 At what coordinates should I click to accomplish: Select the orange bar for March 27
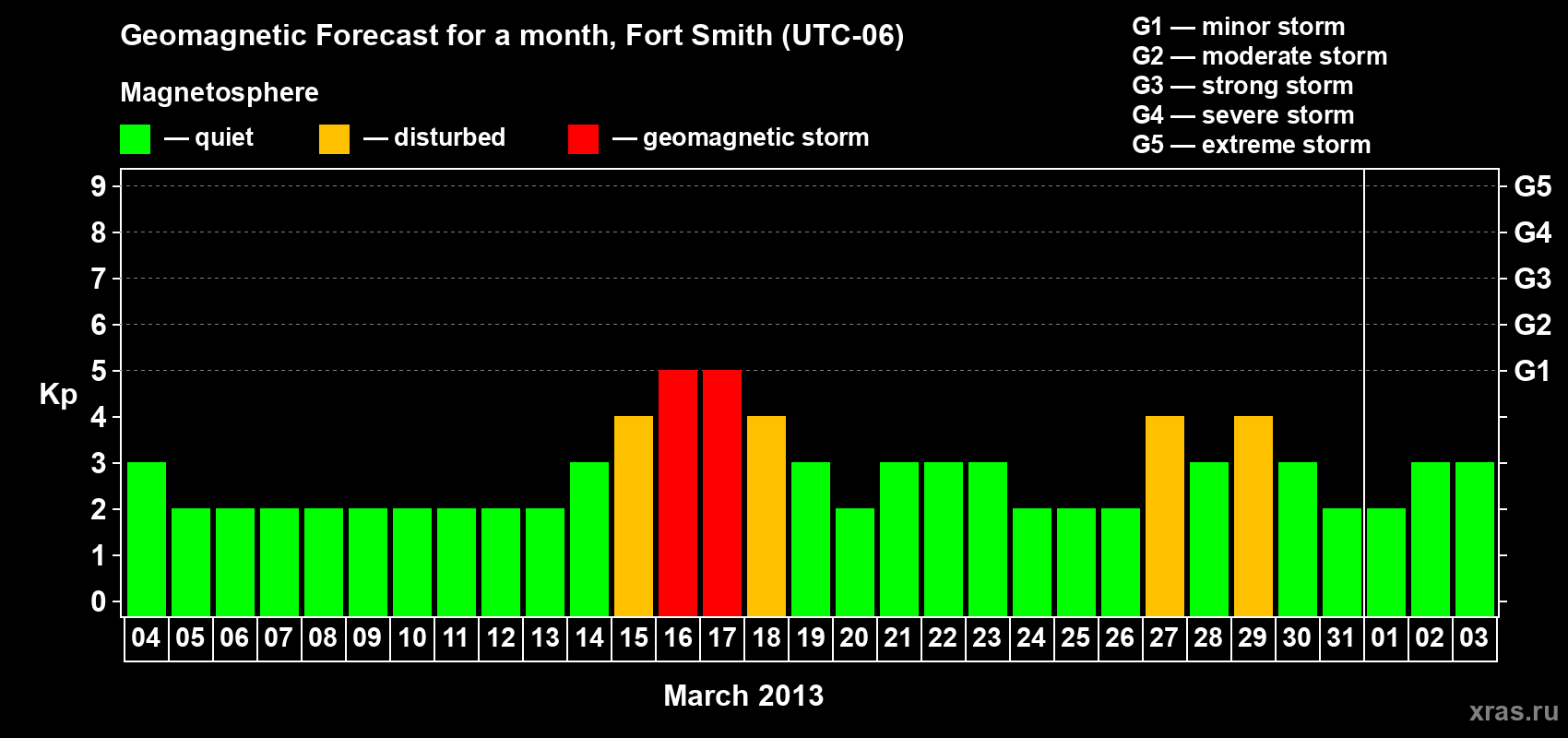pyautogui.click(x=1165, y=516)
